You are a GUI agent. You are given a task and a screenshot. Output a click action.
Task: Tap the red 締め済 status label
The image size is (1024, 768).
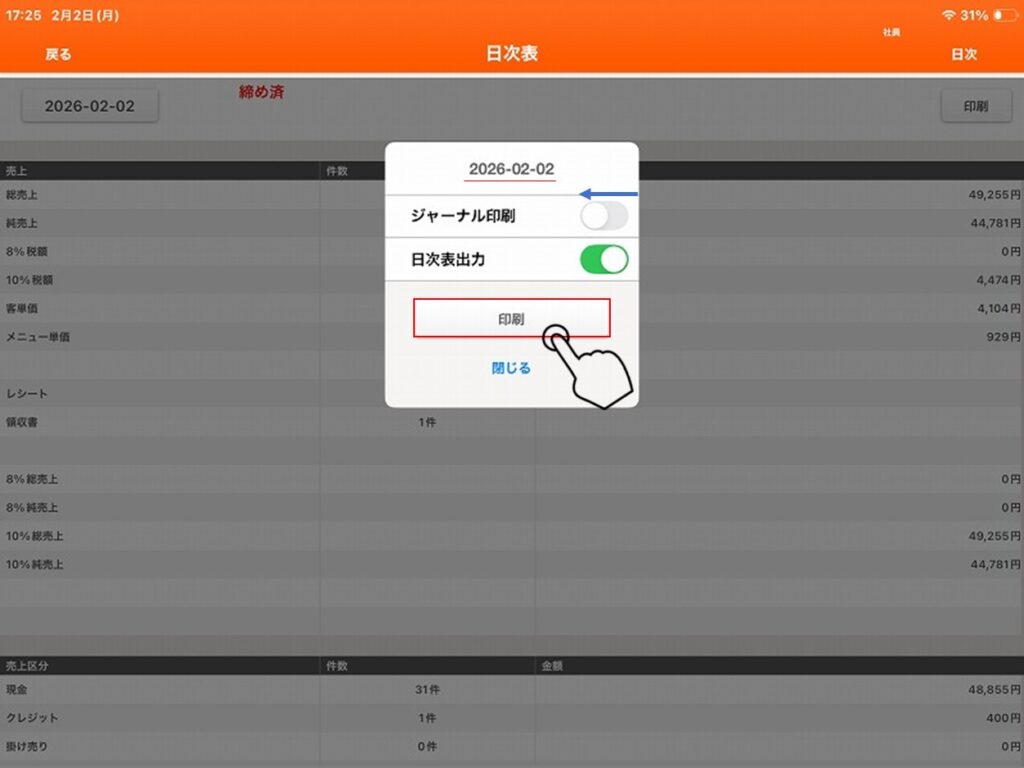click(261, 92)
